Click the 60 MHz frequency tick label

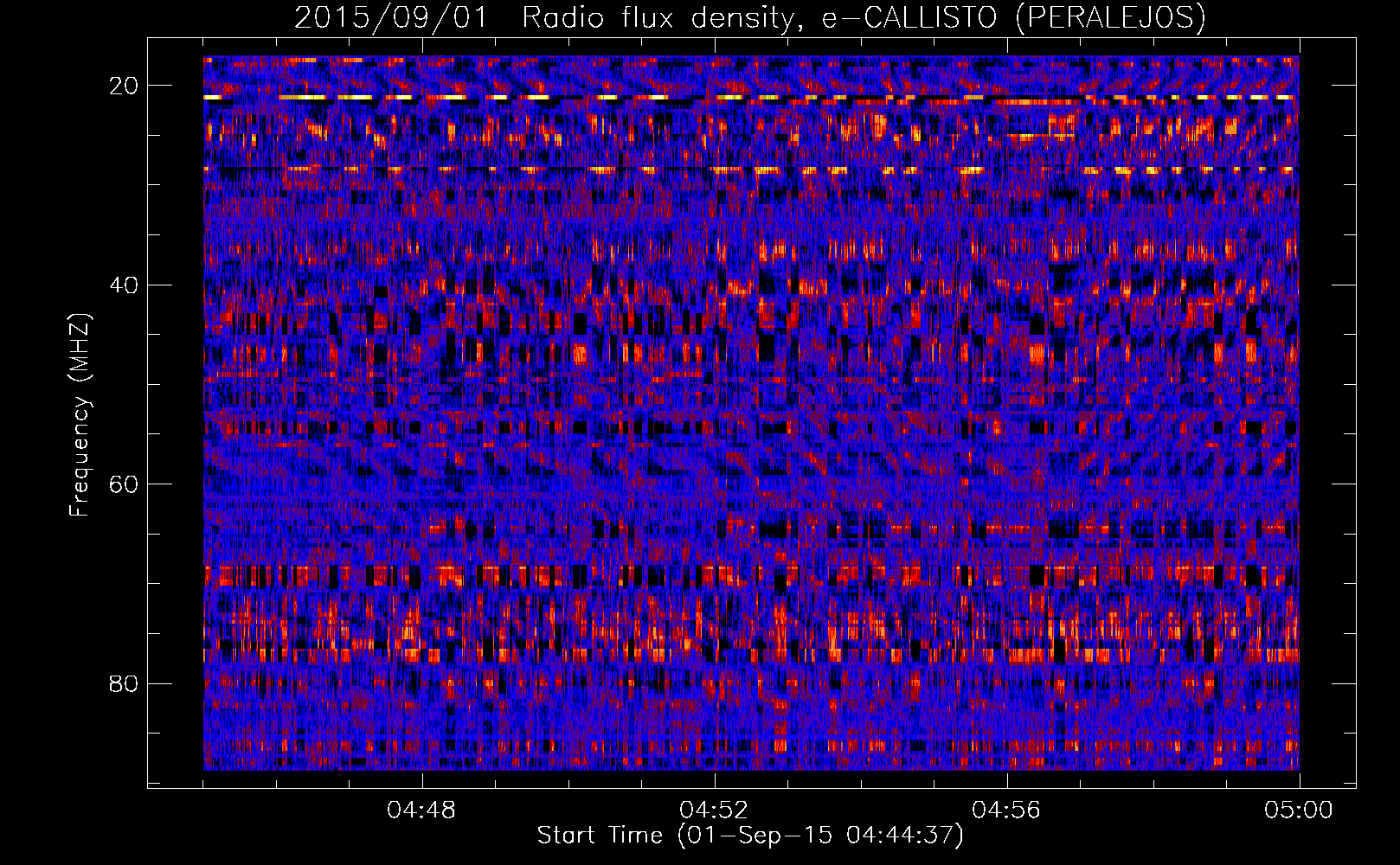click(x=125, y=484)
